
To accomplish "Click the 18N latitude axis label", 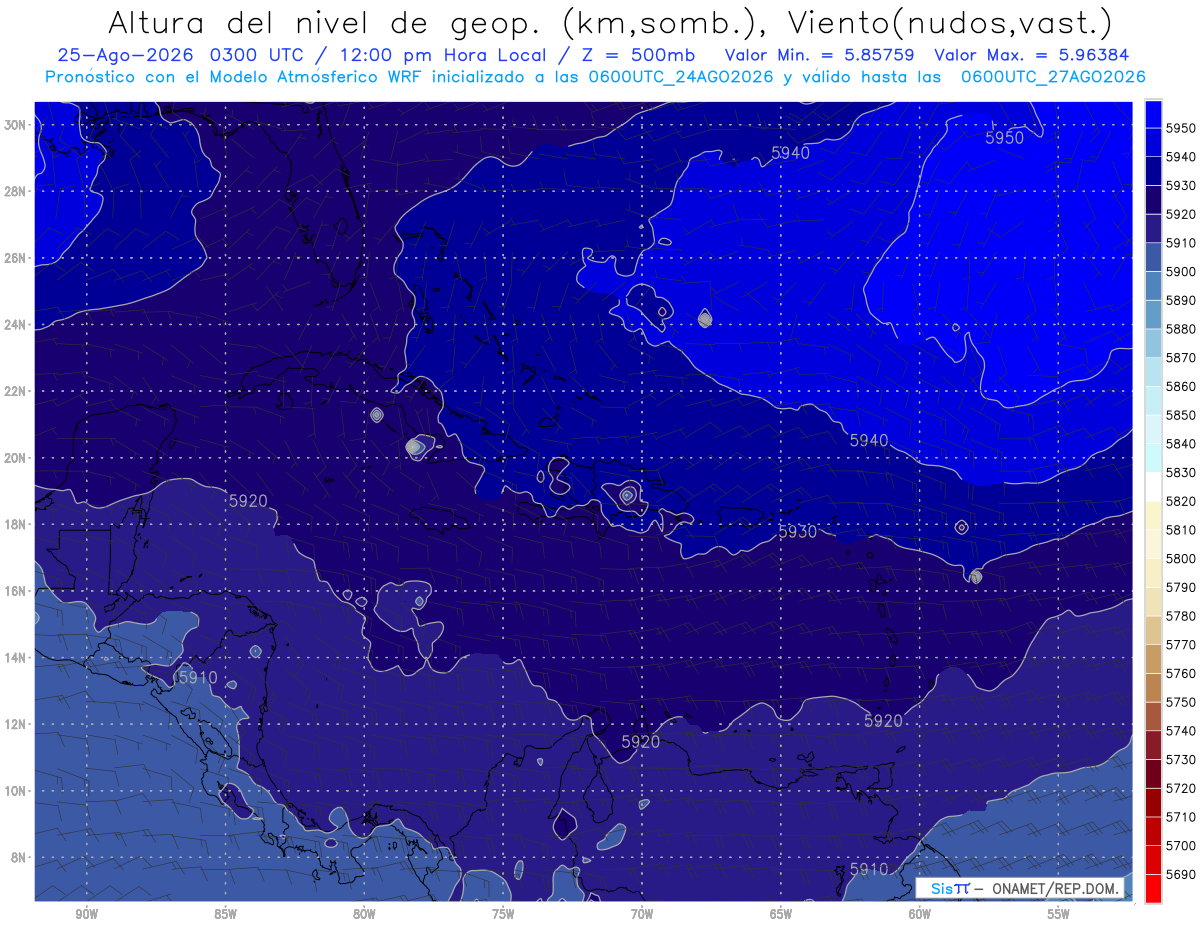I will [x=15, y=525].
